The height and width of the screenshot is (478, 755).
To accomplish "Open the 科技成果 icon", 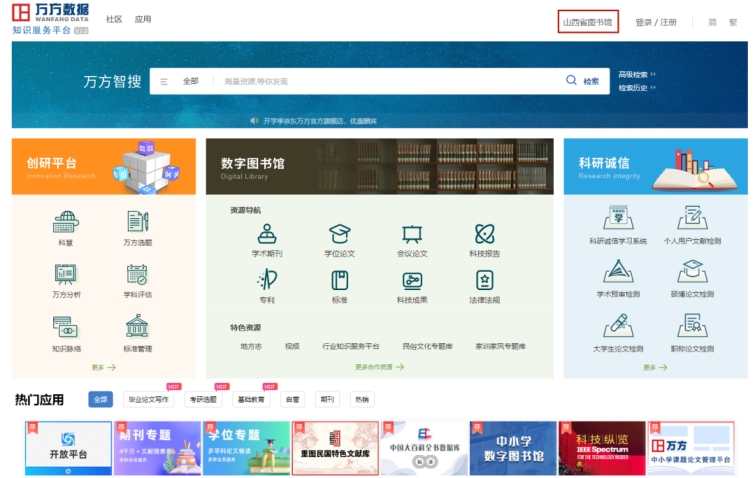I will [x=412, y=280].
